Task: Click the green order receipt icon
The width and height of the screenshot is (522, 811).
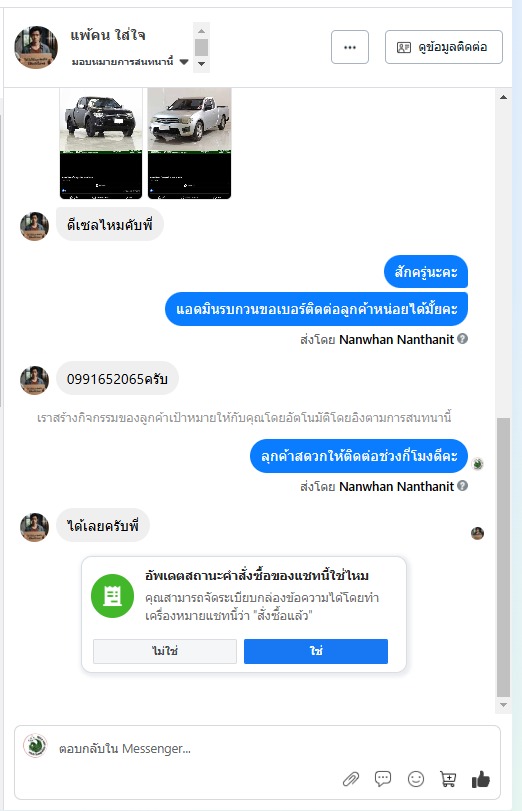Action: point(112,596)
